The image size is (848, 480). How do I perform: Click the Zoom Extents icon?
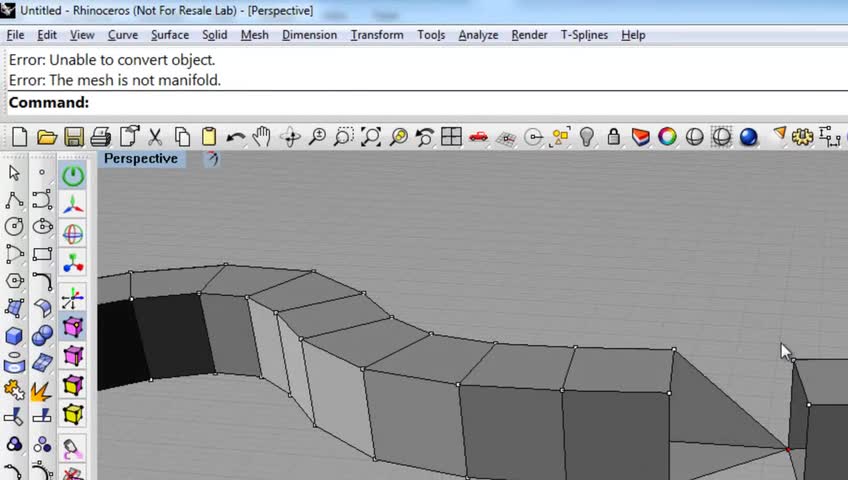(x=371, y=137)
